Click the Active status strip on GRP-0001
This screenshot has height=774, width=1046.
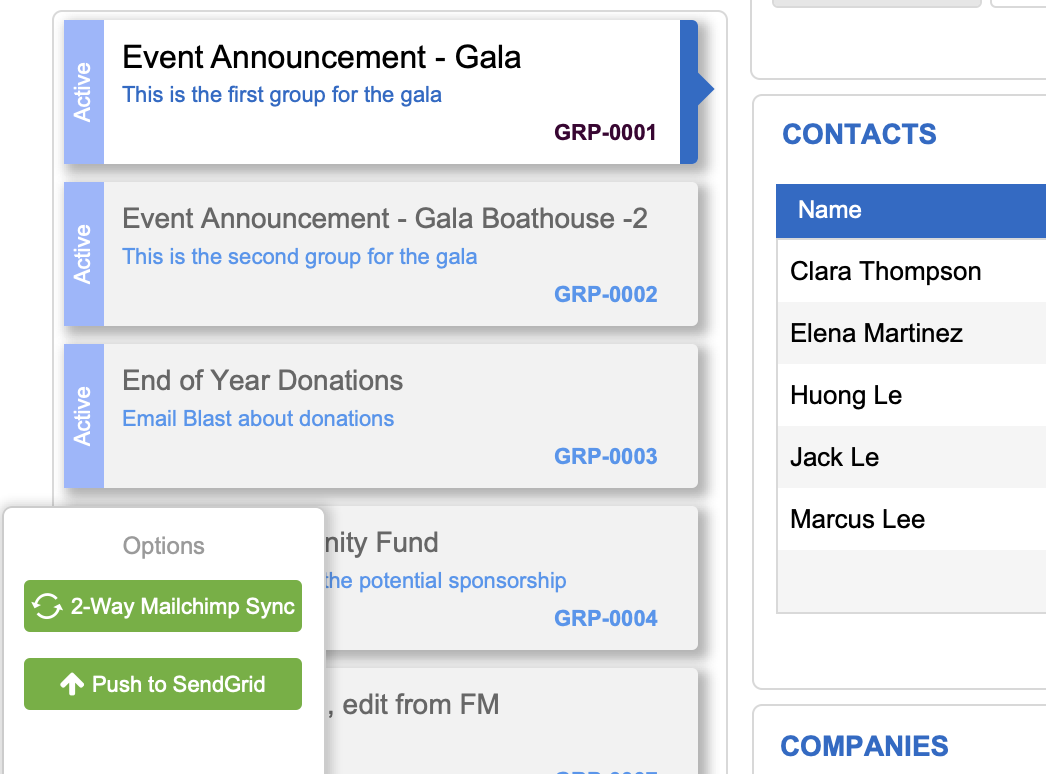[83, 92]
